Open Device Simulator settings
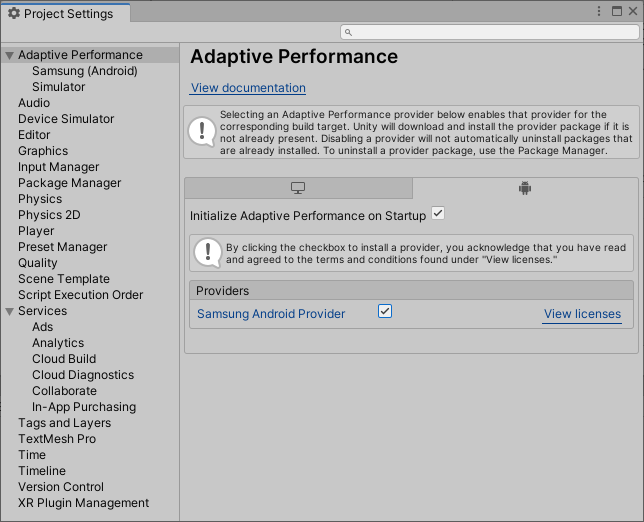 click(x=66, y=119)
